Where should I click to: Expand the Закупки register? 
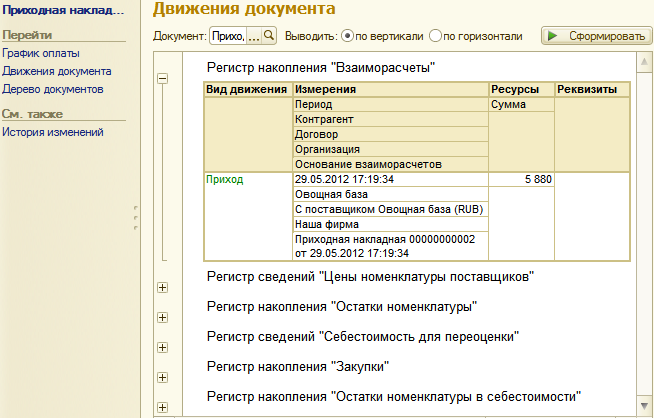(x=163, y=378)
